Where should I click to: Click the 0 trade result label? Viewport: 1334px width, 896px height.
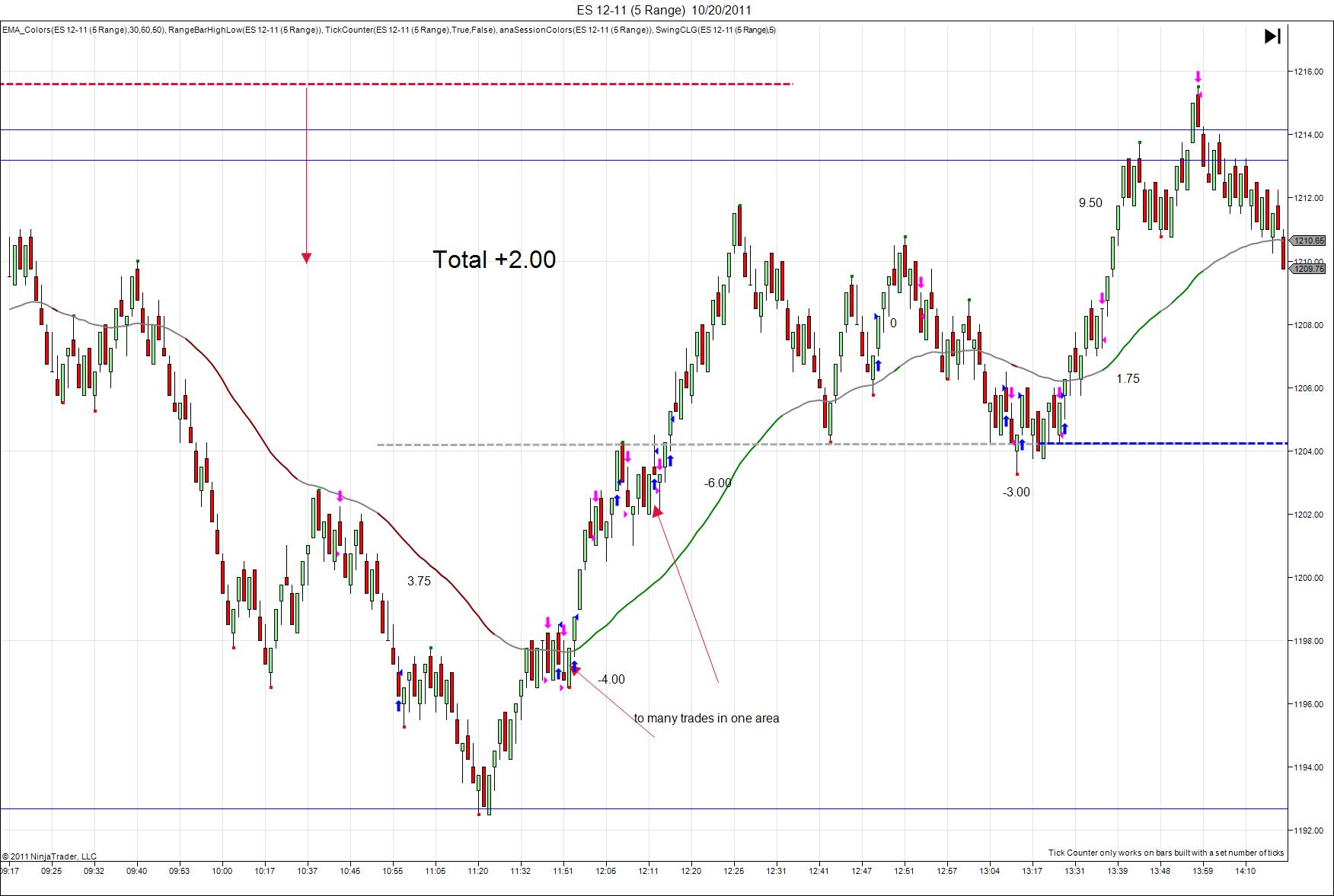coord(893,323)
